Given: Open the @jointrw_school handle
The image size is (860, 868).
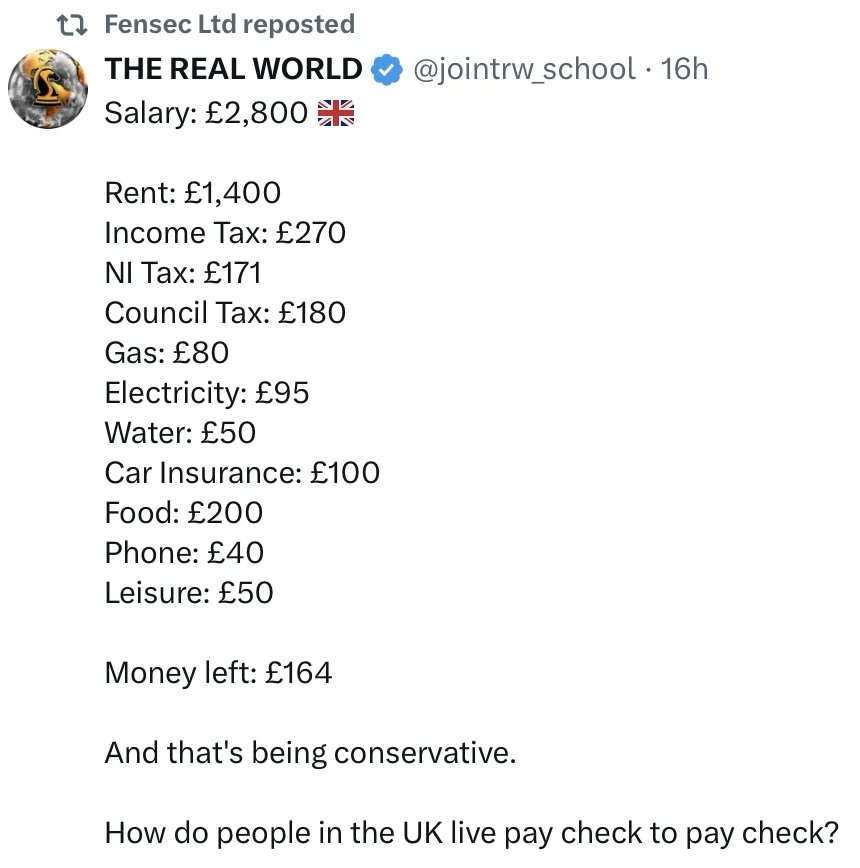Looking at the screenshot, I should coord(523,69).
